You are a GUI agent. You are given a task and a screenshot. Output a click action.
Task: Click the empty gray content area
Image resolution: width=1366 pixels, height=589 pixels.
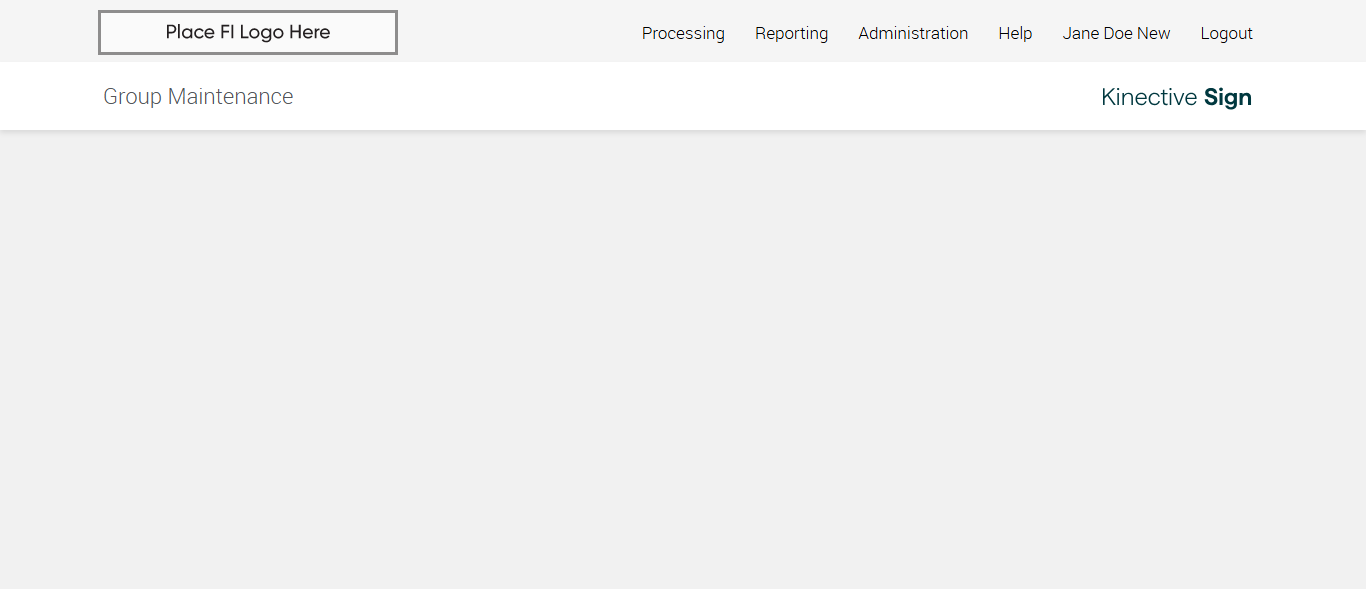coord(683,360)
